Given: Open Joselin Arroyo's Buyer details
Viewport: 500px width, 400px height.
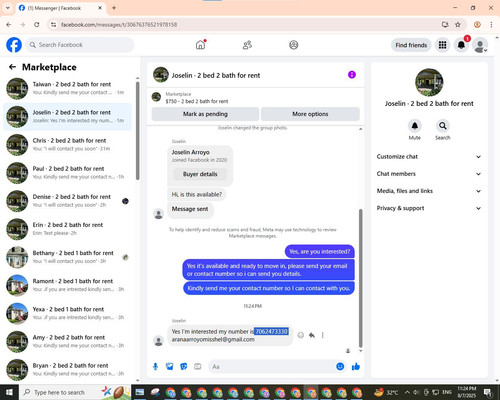Looking at the screenshot, I should click(200, 174).
